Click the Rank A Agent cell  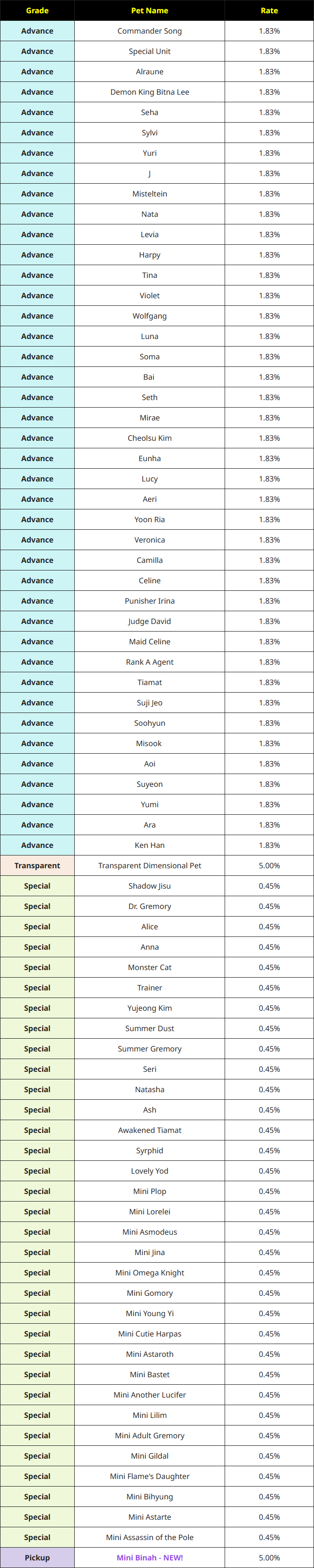coord(150,662)
